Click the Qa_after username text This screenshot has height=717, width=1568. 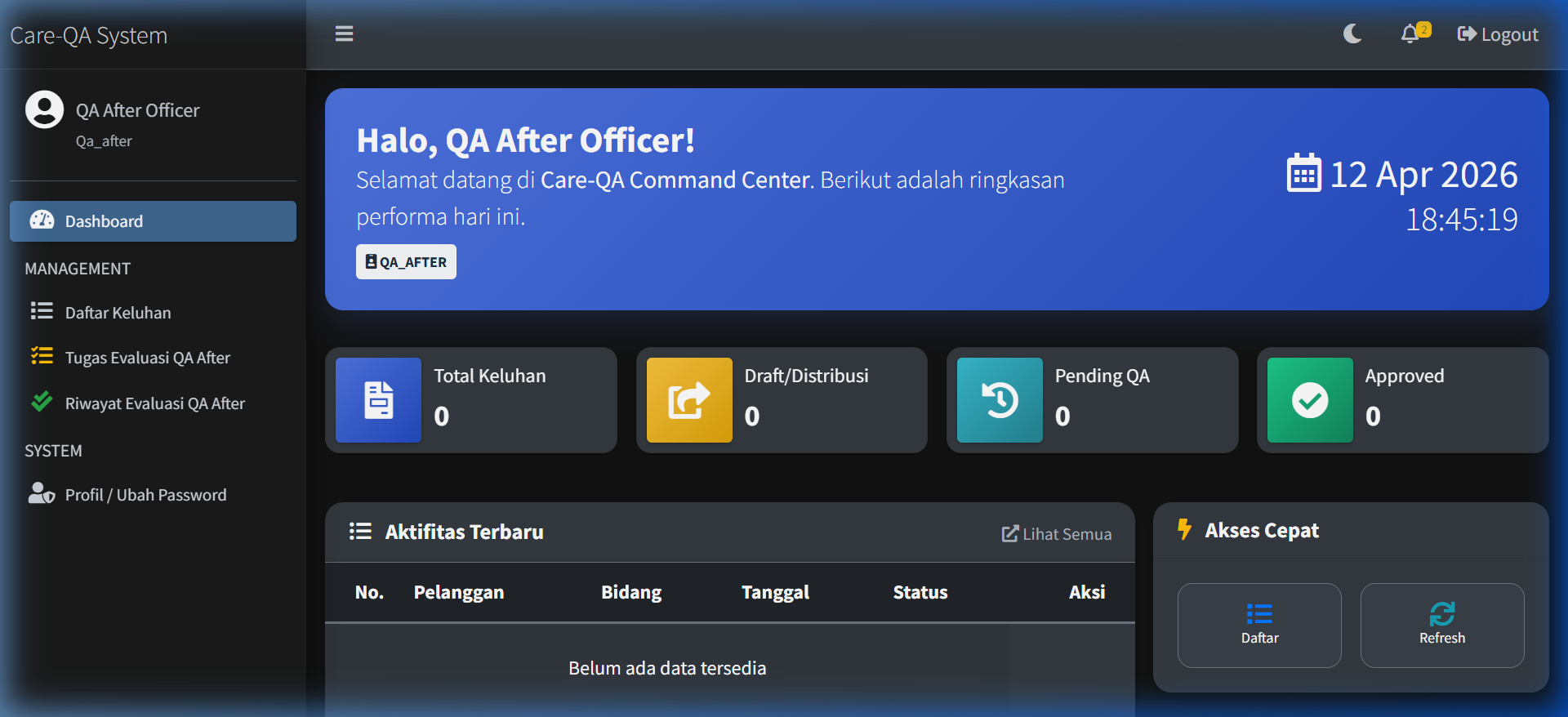pyautogui.click(x=104, y=141)
